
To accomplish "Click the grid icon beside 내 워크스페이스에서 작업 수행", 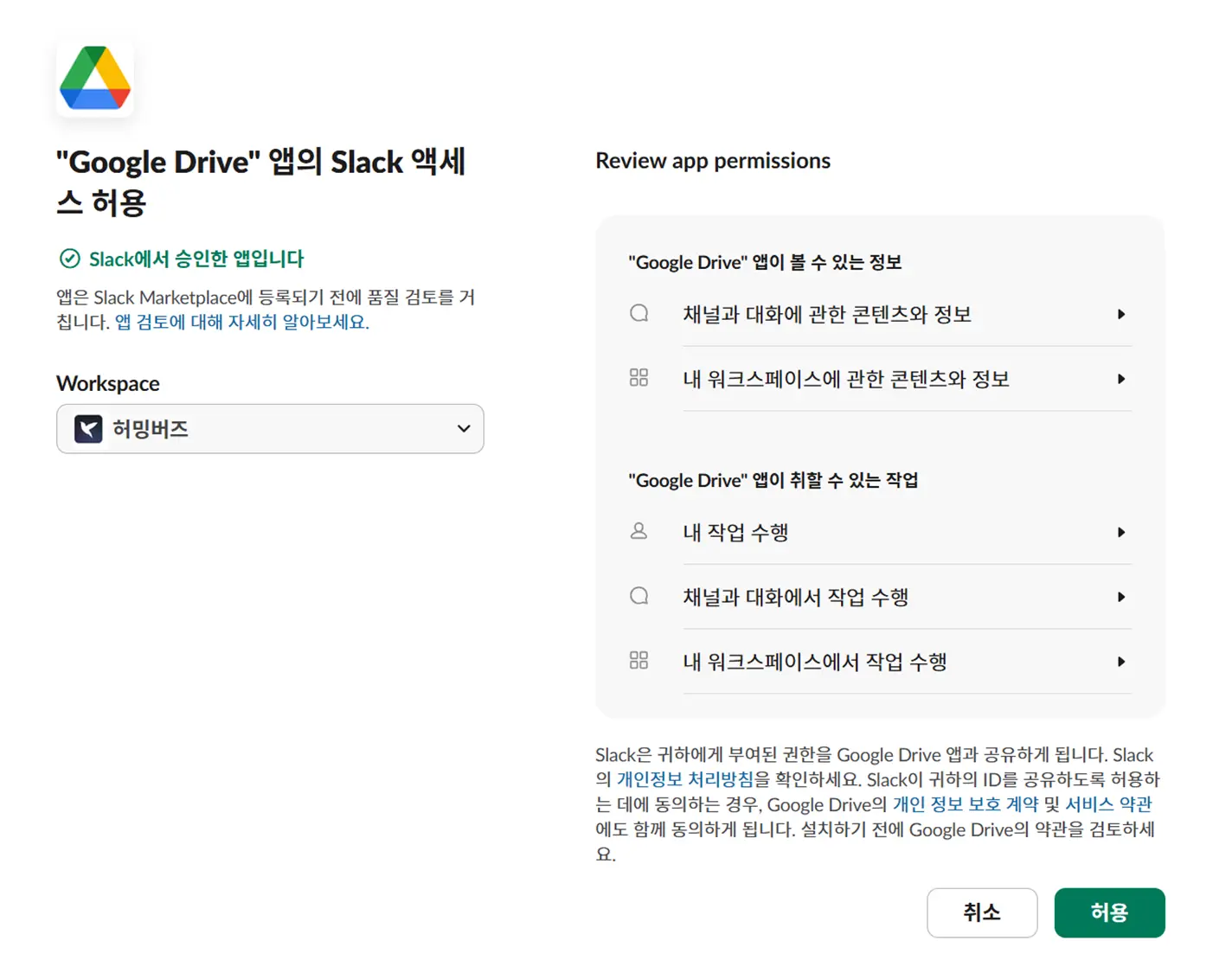I will [x=638, y=661].
